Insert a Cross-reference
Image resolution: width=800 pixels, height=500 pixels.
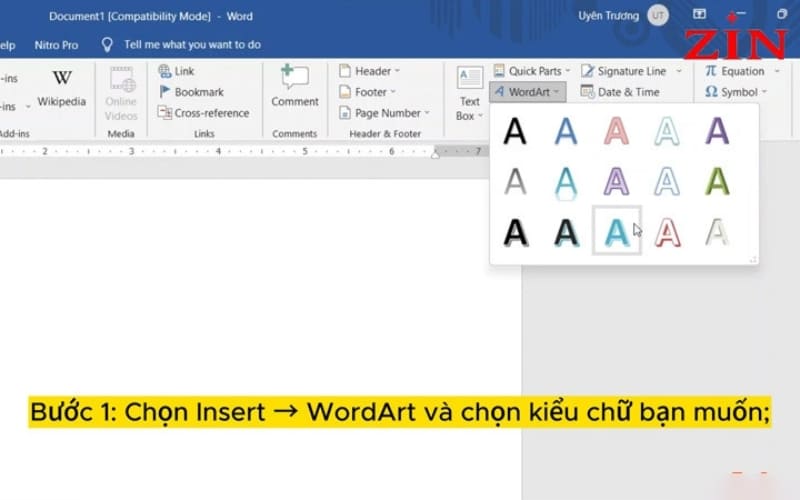204,113
